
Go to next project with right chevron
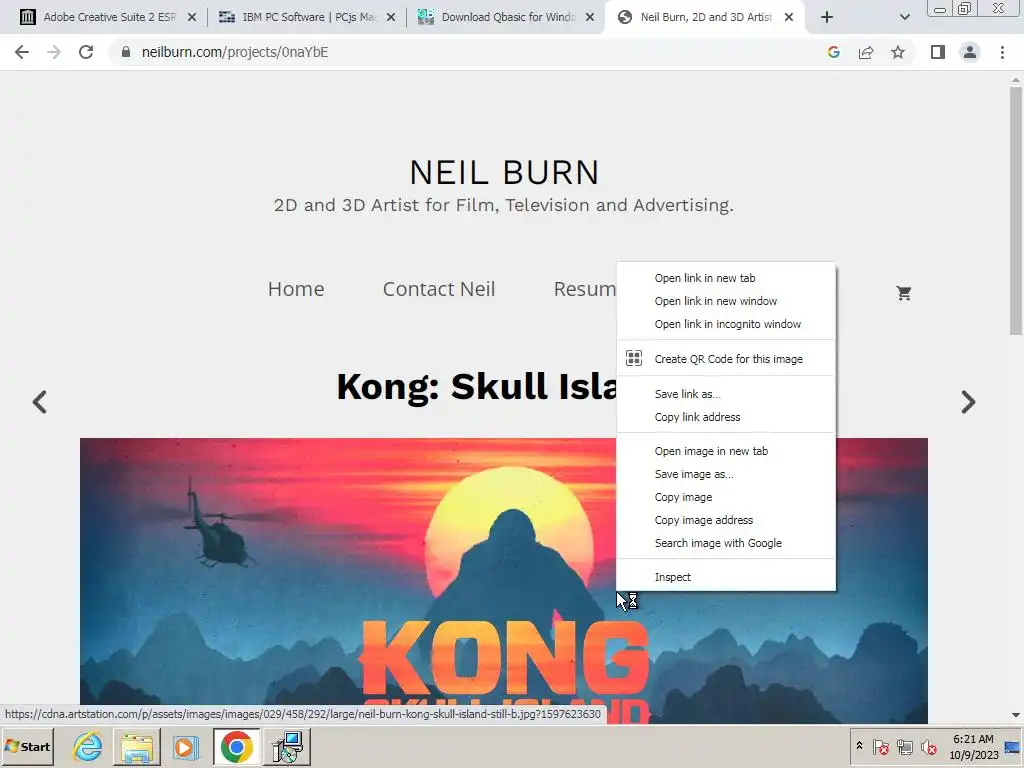coord(968,402)
